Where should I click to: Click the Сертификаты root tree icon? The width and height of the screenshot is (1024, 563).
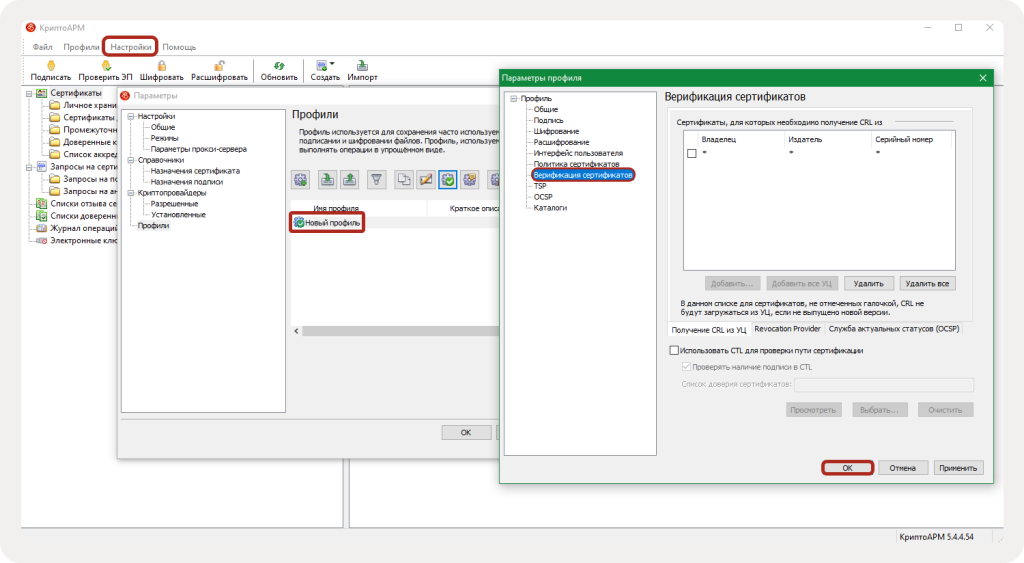pyautogui.click(x=41, y=93)
